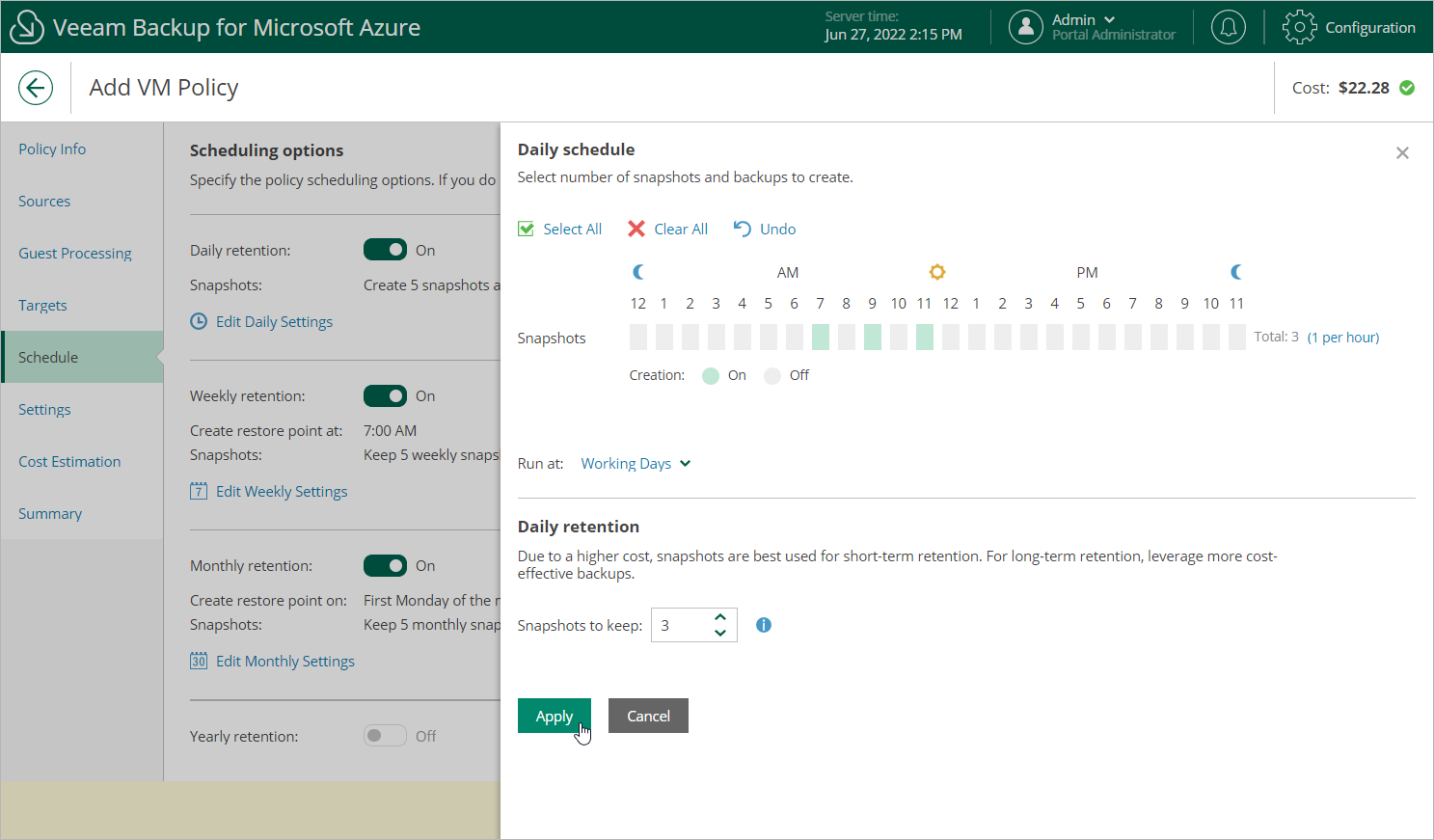
Task: Increase Snapshots to keep value
Action: pyautogui.click(x=720, y=617)
